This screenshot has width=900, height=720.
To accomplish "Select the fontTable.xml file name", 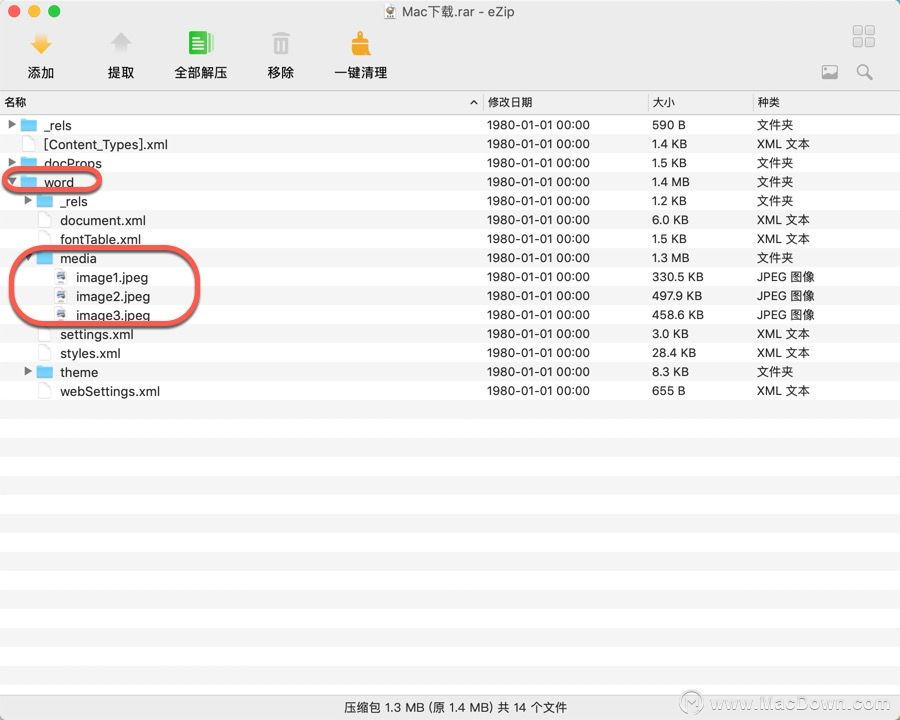I will tap(100, 239).
